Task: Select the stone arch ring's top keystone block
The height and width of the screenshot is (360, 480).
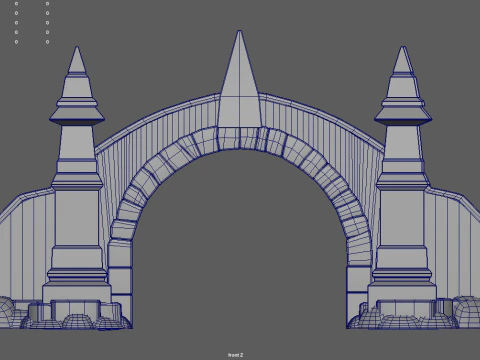Action: [239, 138]
